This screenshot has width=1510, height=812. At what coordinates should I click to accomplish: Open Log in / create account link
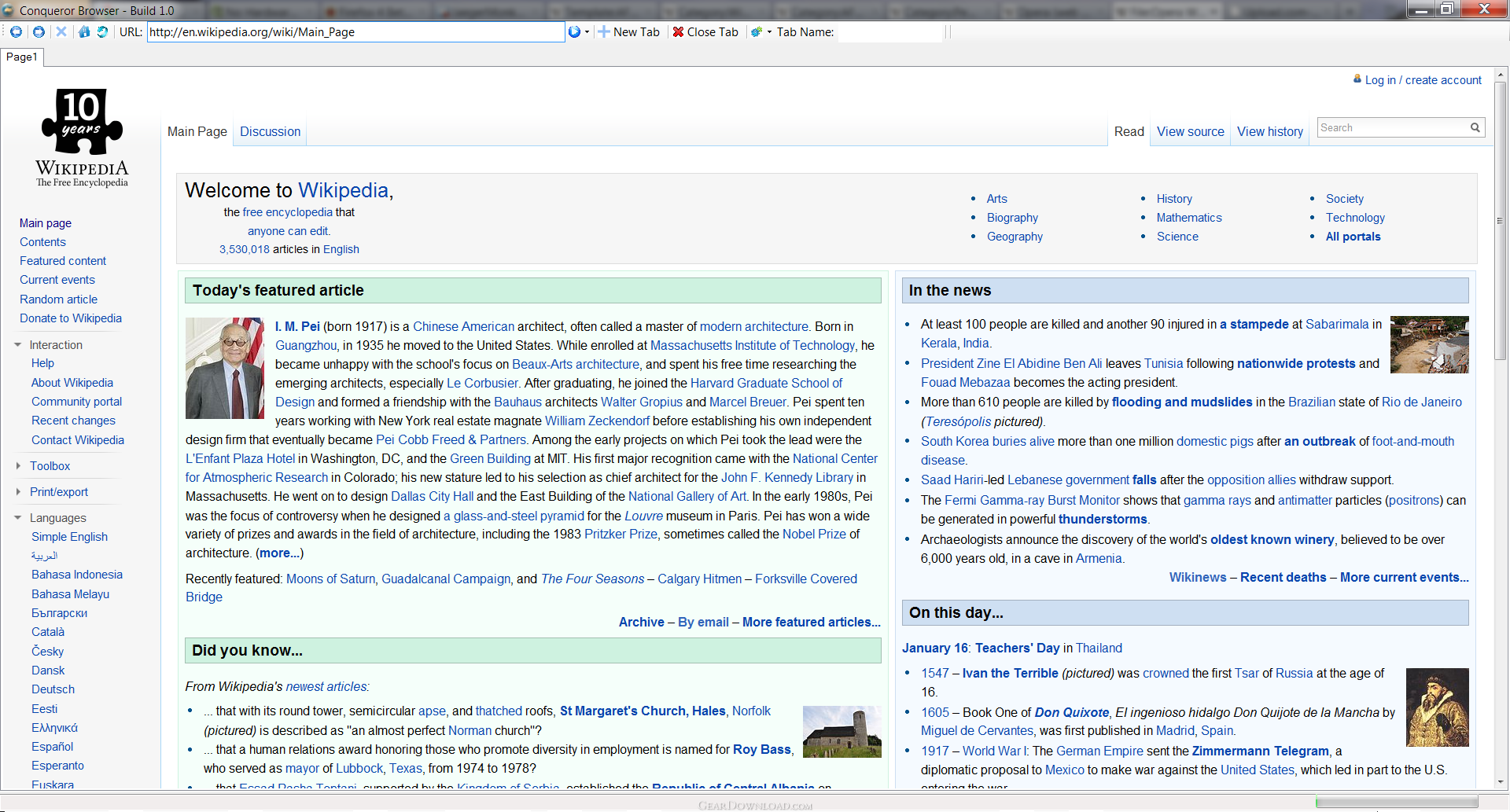click(x=1423, y=79)
